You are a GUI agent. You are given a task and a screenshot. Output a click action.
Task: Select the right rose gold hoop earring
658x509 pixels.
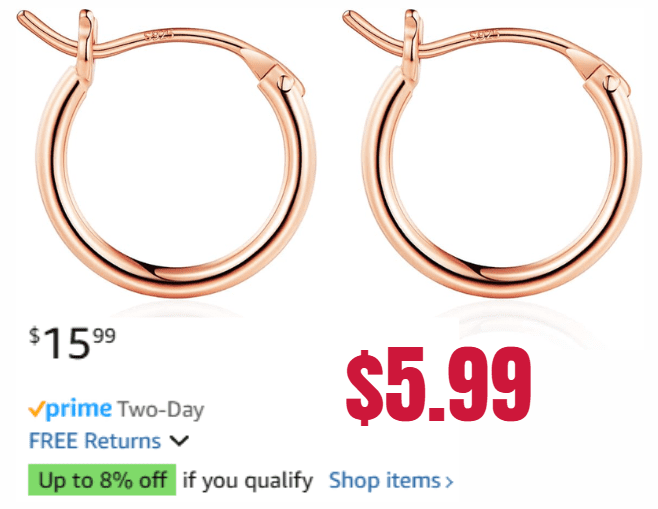[493, 154]
